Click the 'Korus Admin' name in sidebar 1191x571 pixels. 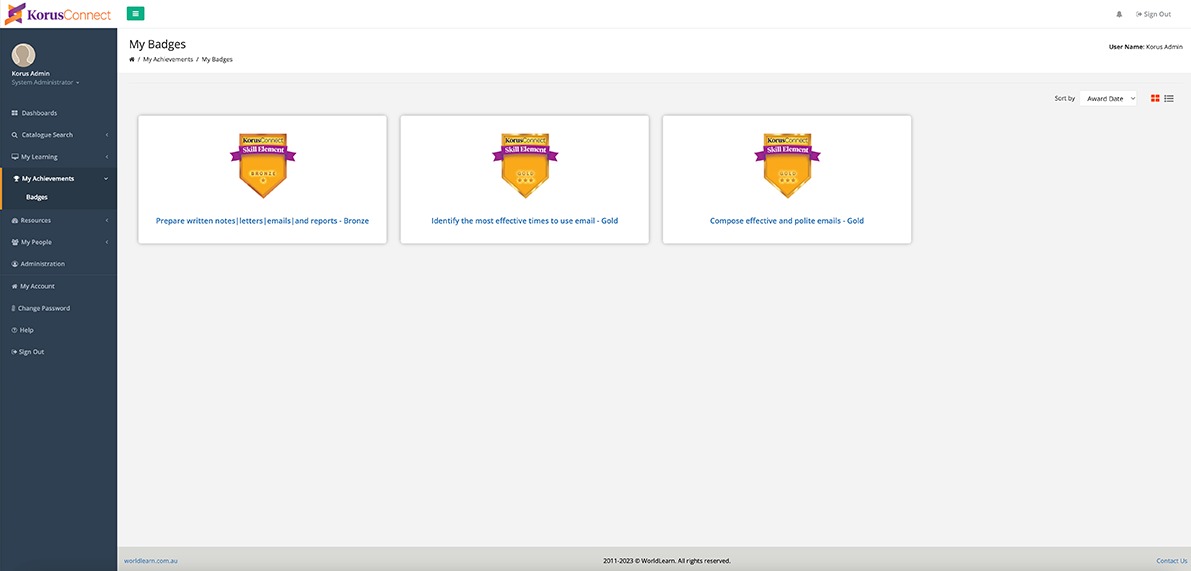pos(30,74)
